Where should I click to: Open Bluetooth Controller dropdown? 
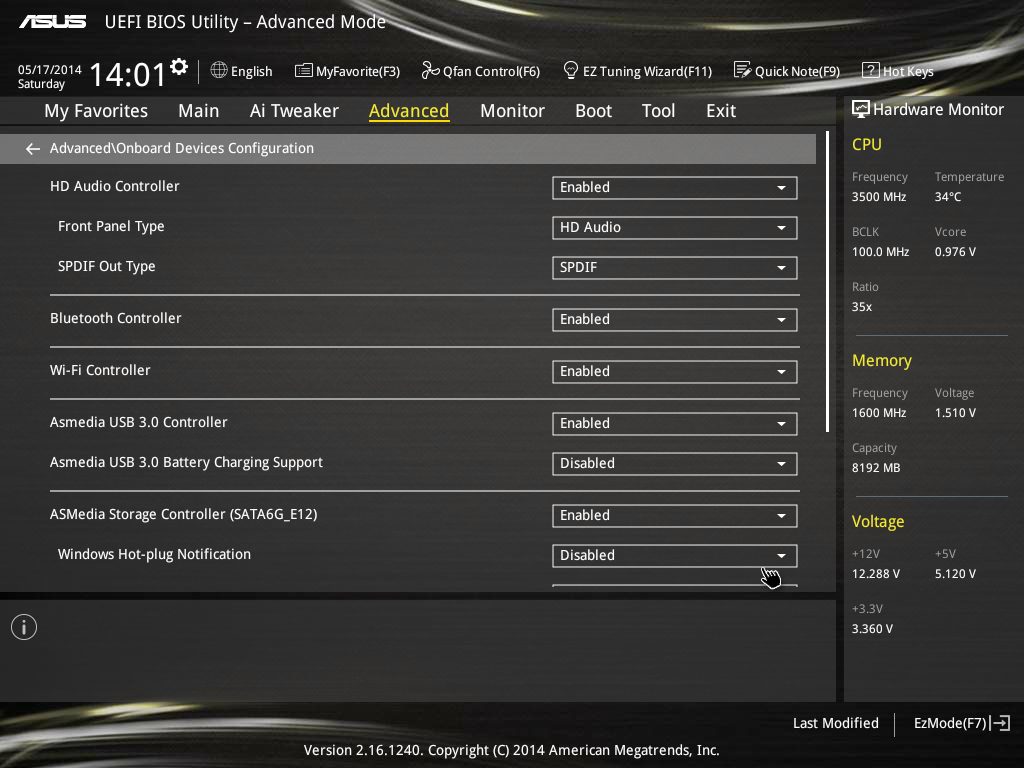click(x=675, y=319)
